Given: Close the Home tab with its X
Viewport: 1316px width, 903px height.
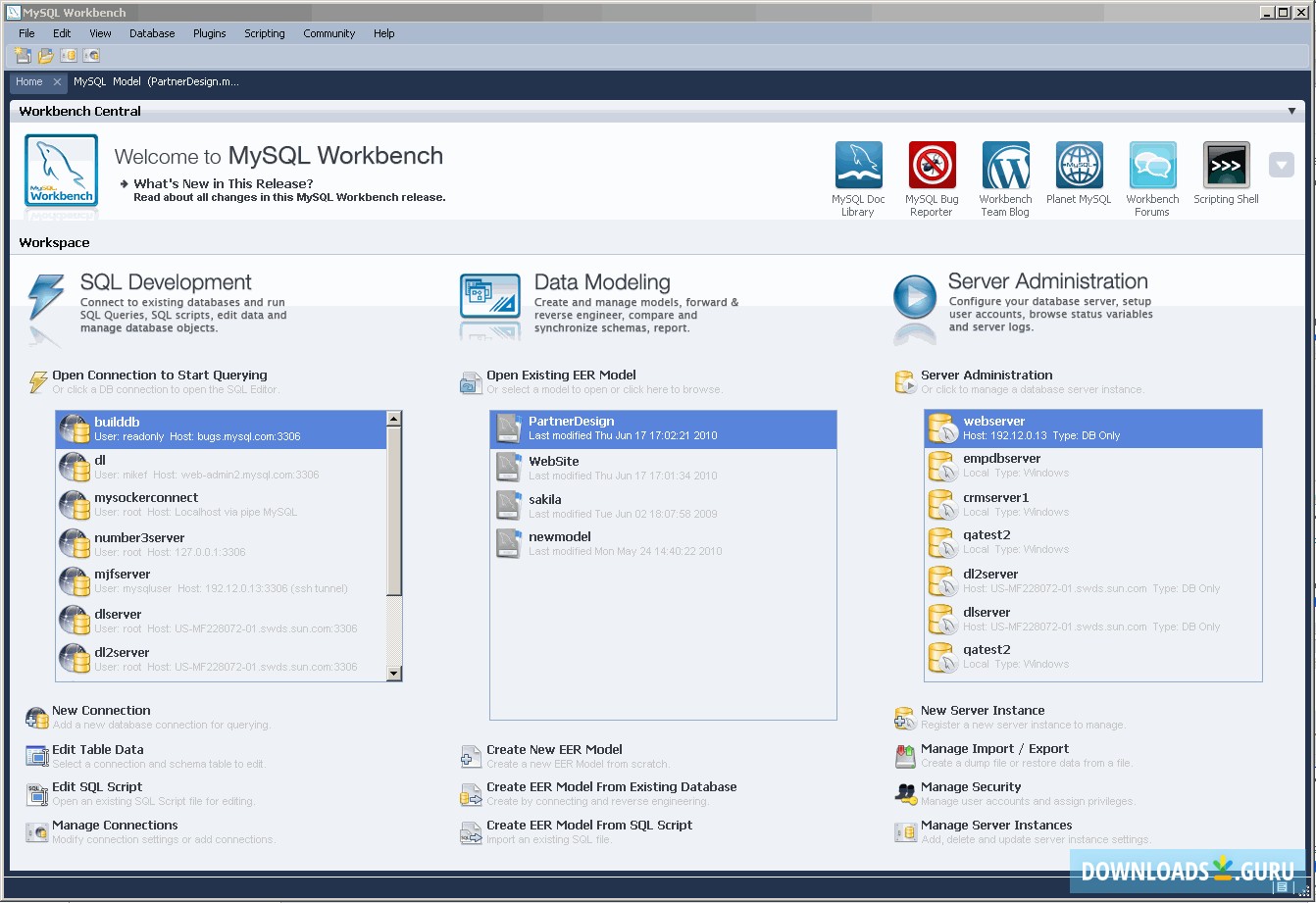Looking at the screenshot, I should pos(57,82).
